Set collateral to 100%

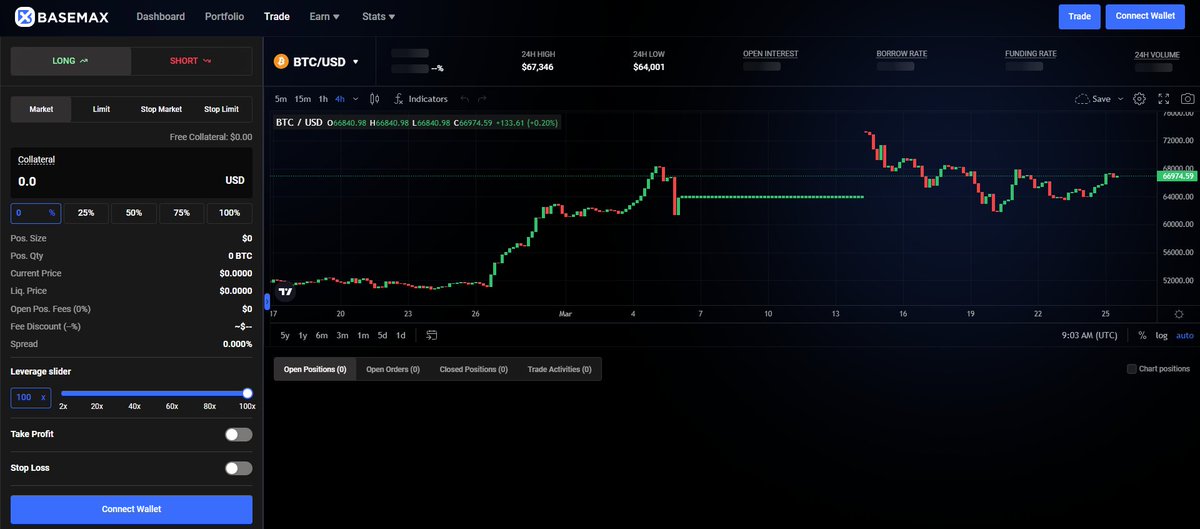coord(229,213)
